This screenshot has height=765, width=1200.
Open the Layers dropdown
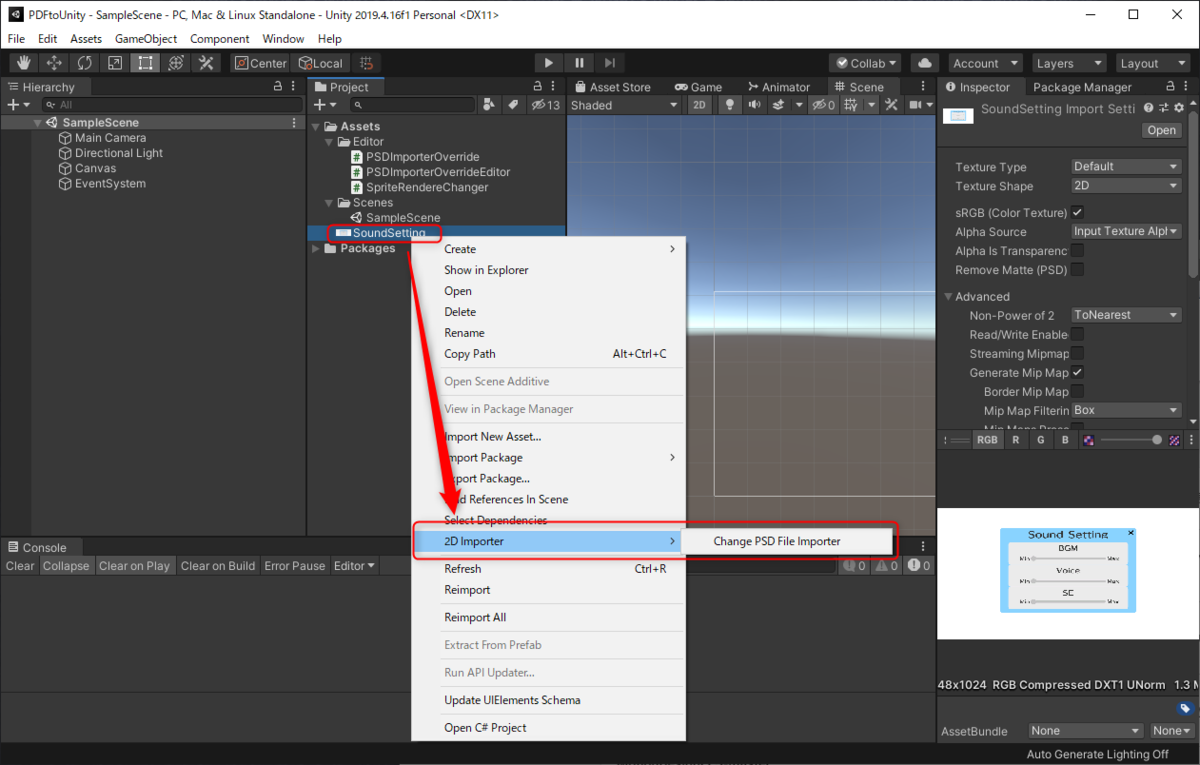pyautogui.click(x=1069, y=63)
